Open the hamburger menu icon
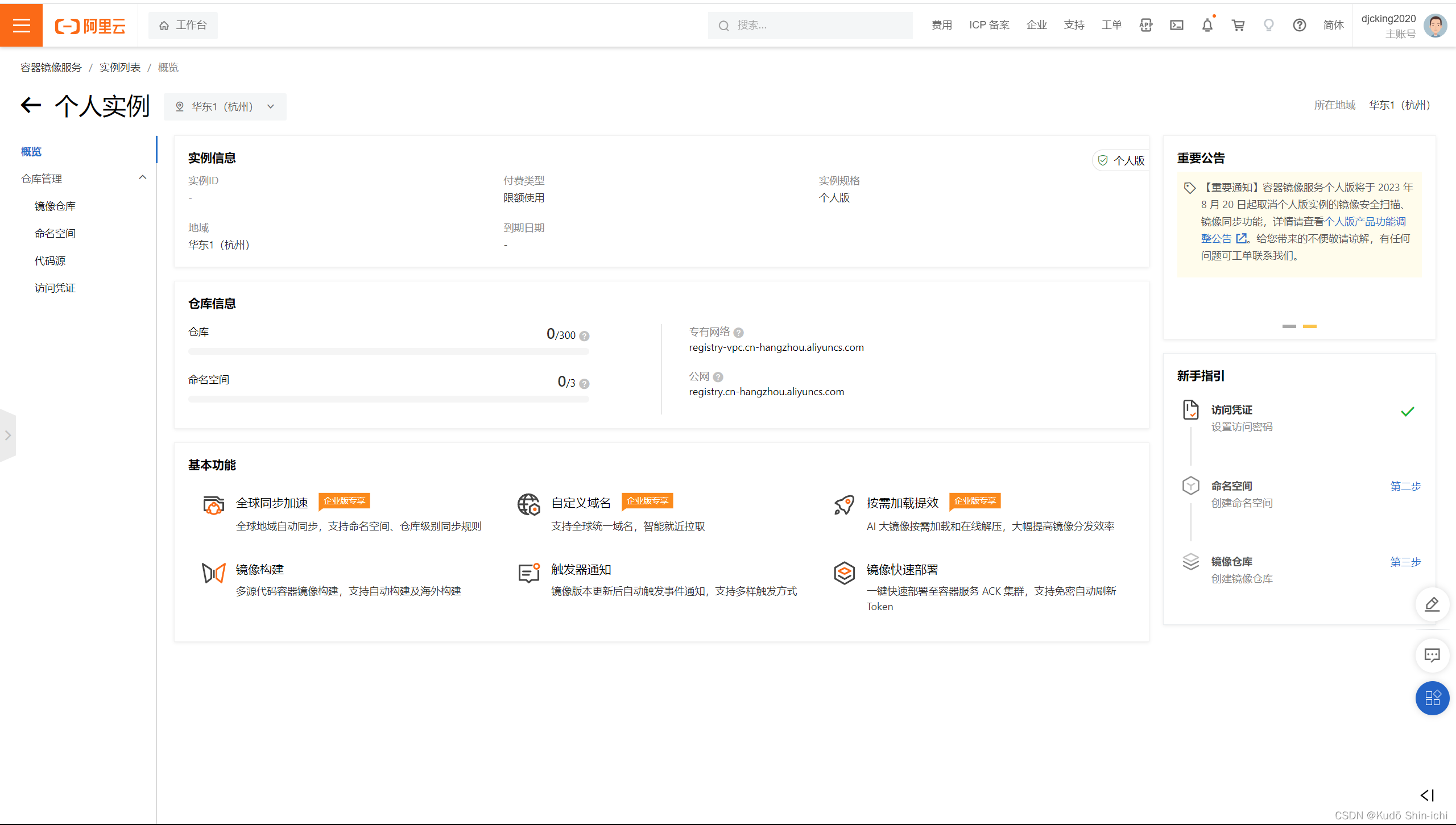This screenshot has height=825, width=1456. point(21,26)
